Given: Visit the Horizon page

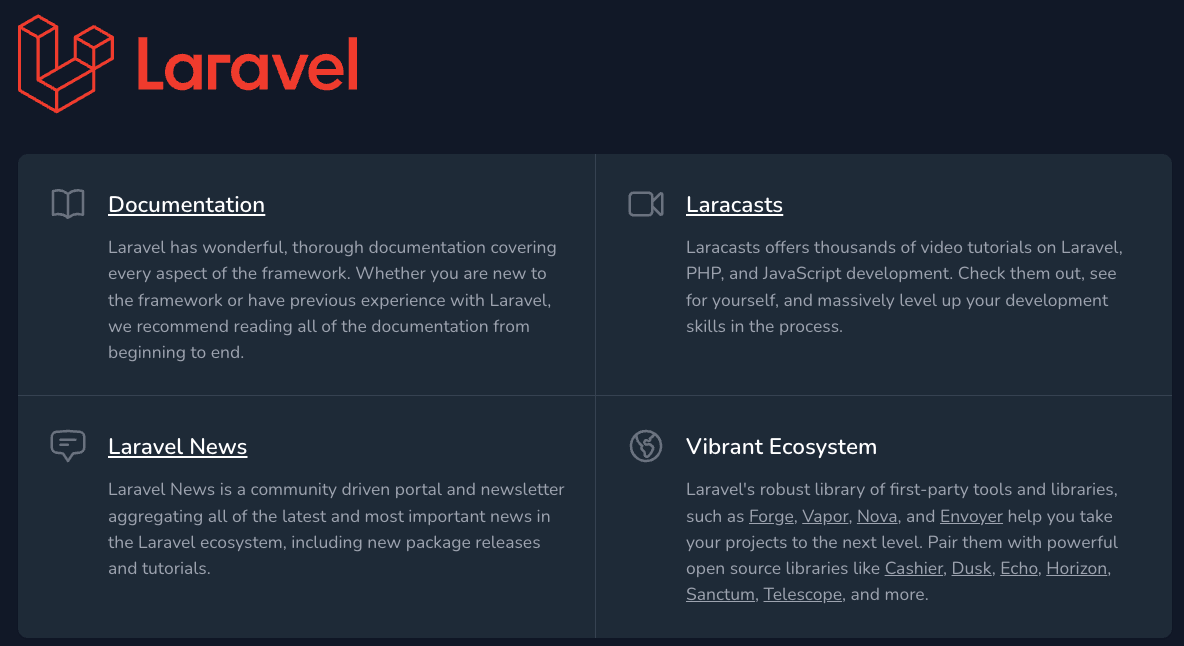Looking at the screenshot, I should (1076, 568).
